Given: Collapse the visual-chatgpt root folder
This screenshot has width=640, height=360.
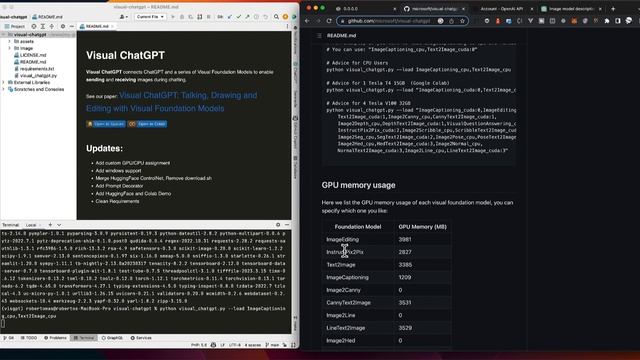Looking at the screenshot, I should point(4,35).
